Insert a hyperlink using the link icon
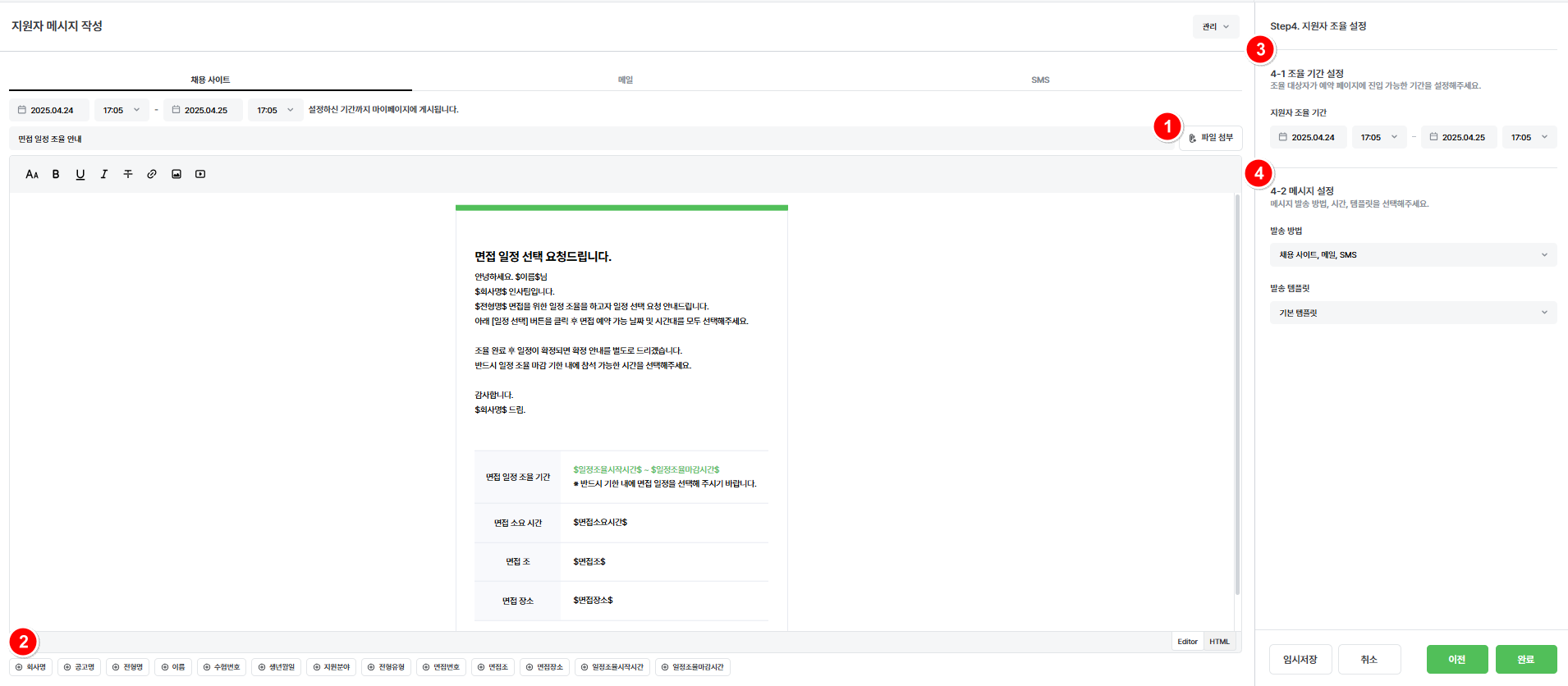Screen dimensions: 1568x686 tap(152, 174)
